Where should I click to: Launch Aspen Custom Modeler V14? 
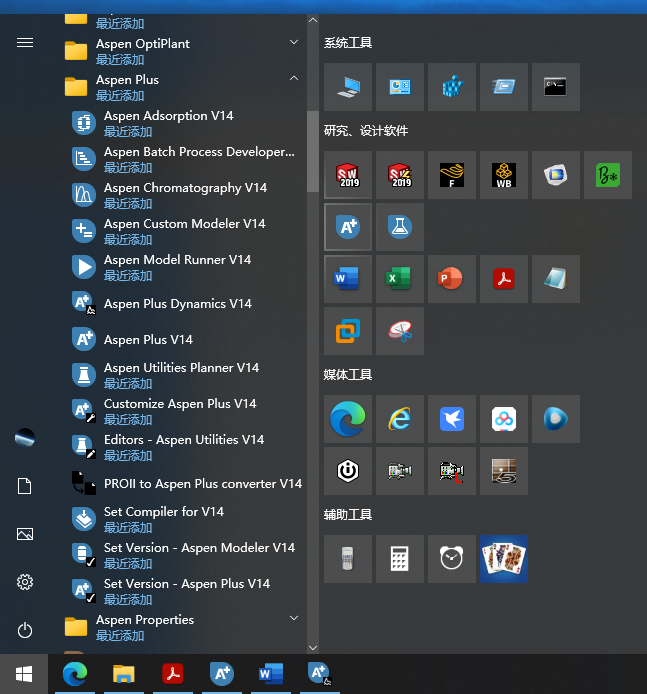(184, 231)
